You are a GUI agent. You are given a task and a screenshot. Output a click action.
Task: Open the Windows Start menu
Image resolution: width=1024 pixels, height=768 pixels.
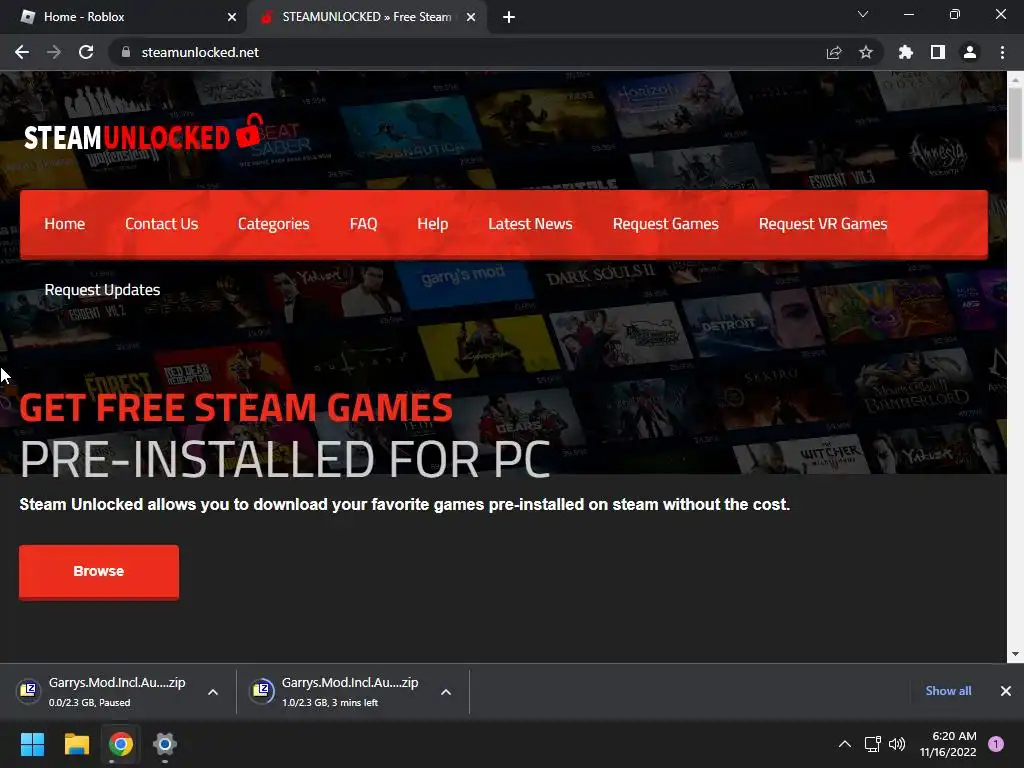[x=32, y=744]
